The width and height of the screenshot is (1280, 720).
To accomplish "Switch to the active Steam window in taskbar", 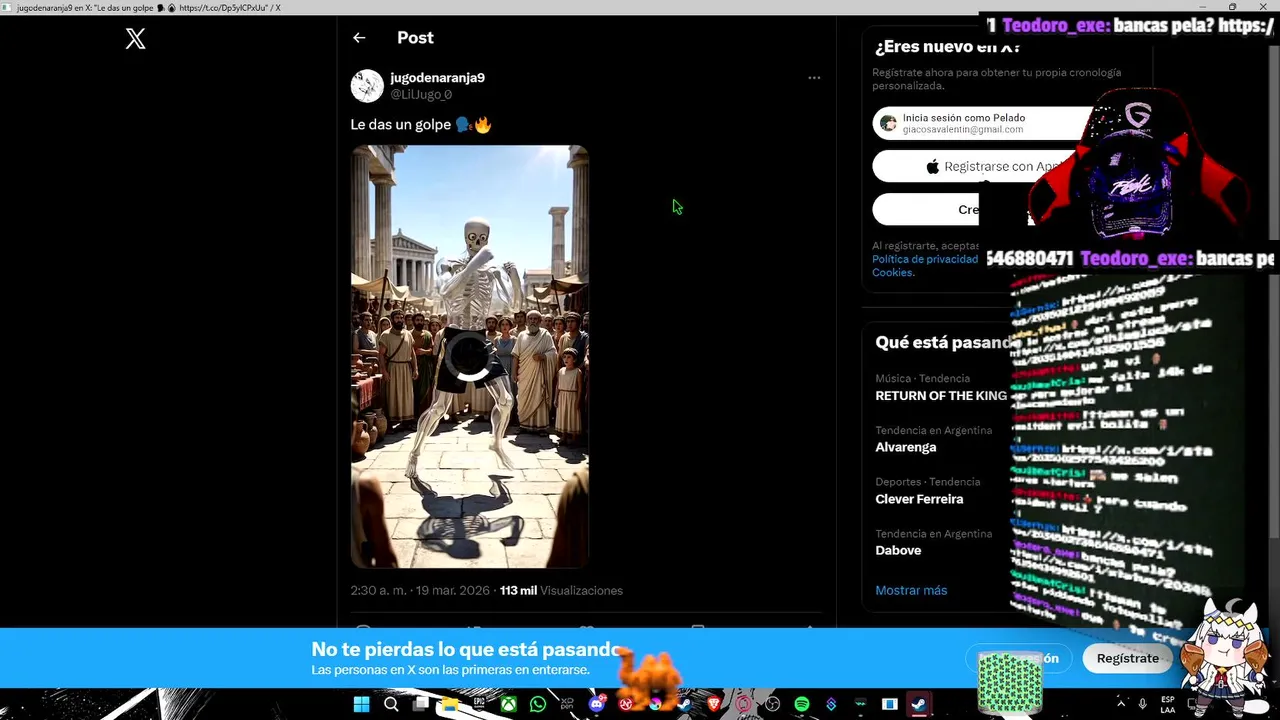I will (919, 705).
